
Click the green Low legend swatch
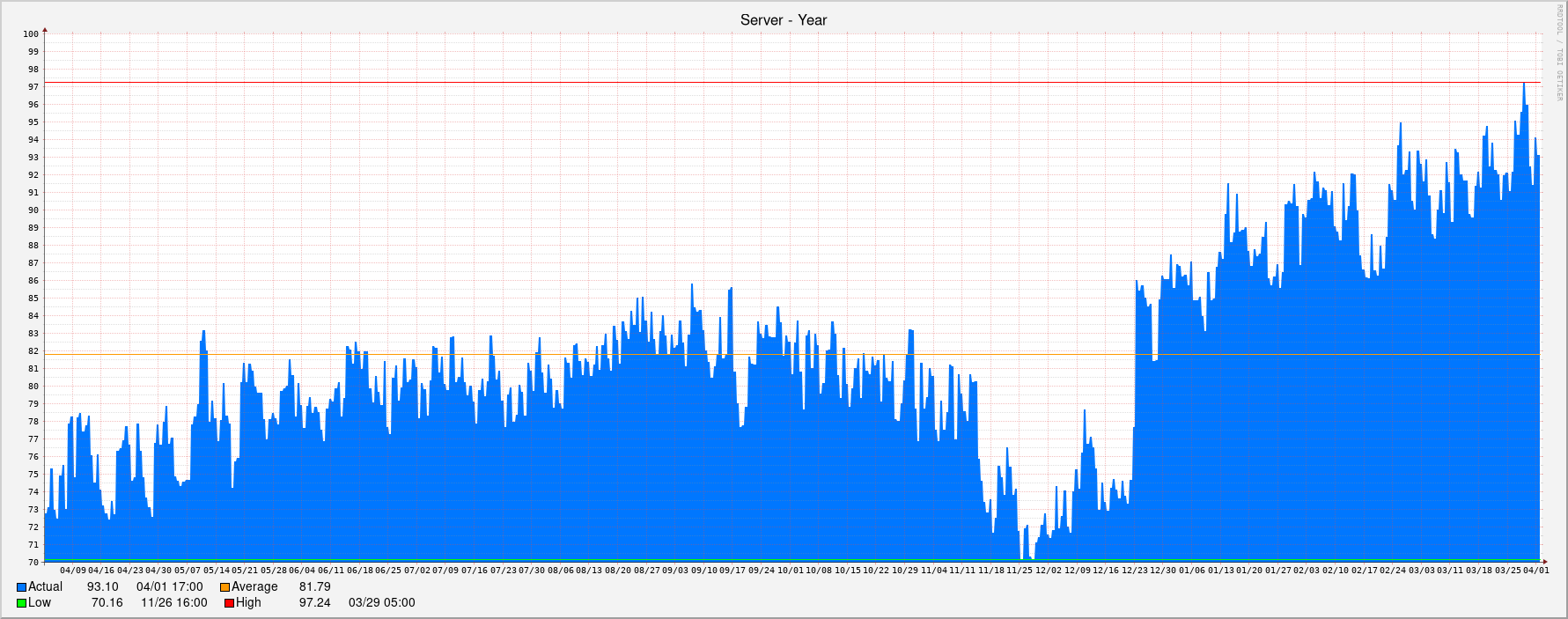(21, 603)
